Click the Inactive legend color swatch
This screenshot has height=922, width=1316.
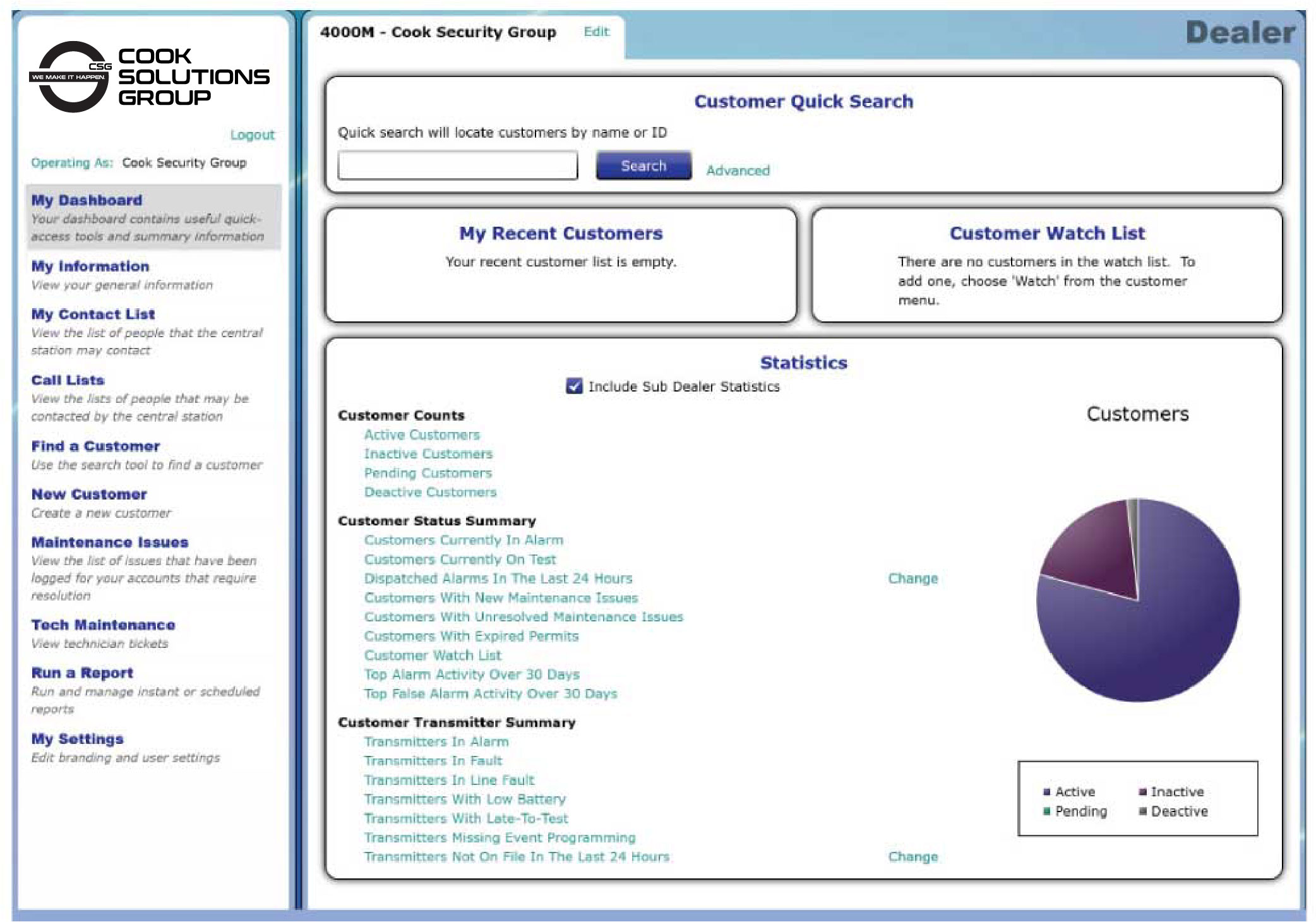tap(1142, 792)
